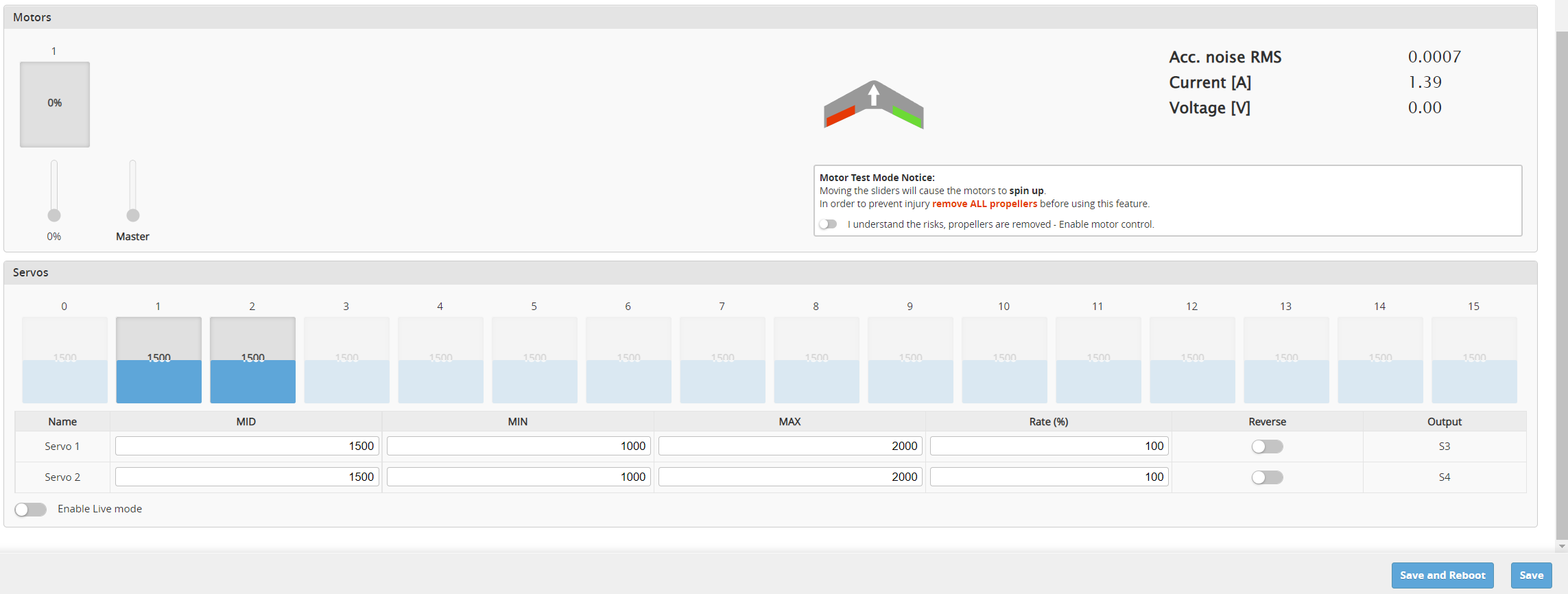Click servo channel 0 output bar
The width and height of the screenshot is (1568, 594).
(x=64, y=360)
